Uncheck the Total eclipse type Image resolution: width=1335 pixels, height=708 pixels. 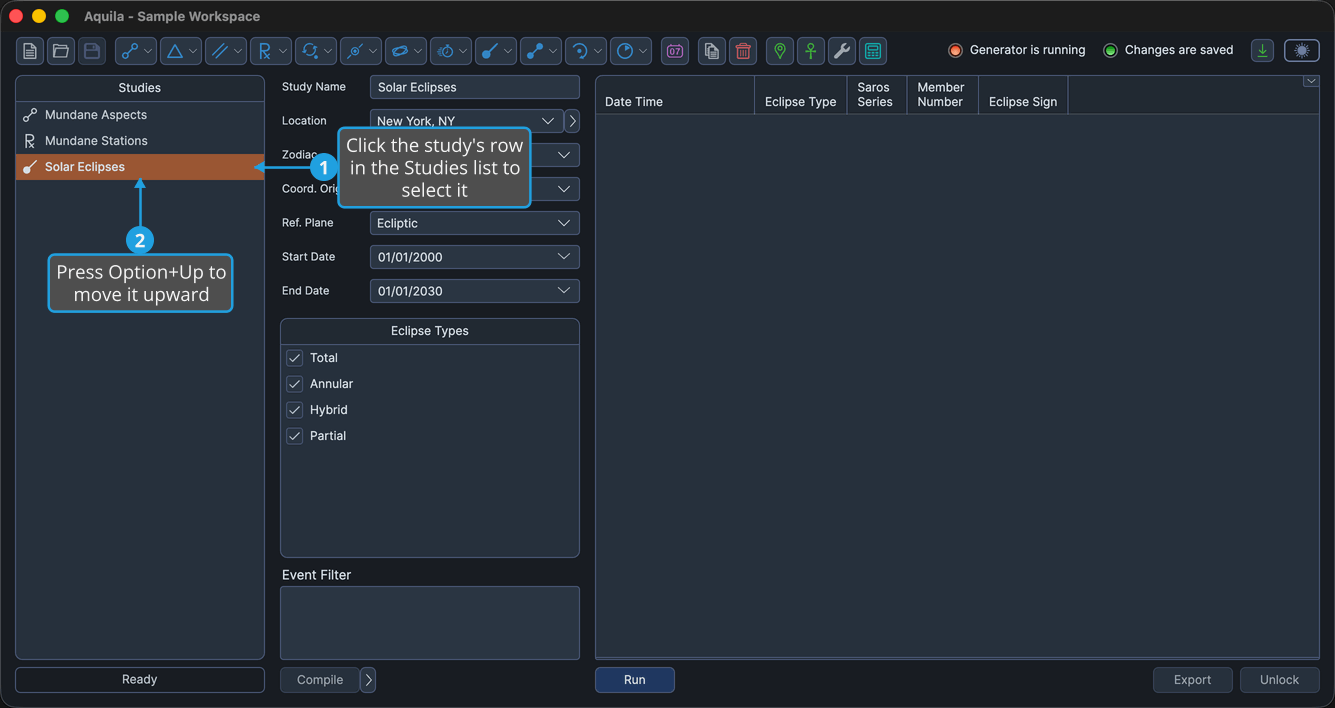pyautogui.click(x=295, y=358)
